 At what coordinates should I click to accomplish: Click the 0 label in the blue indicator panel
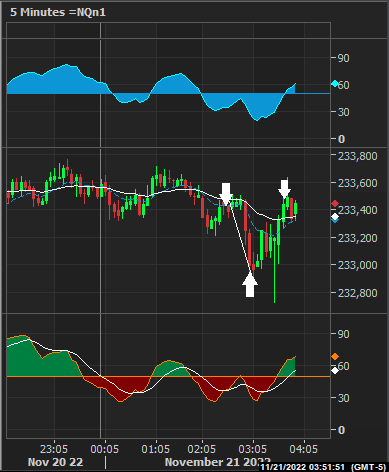pyautogui.click(x=341, y=139)
